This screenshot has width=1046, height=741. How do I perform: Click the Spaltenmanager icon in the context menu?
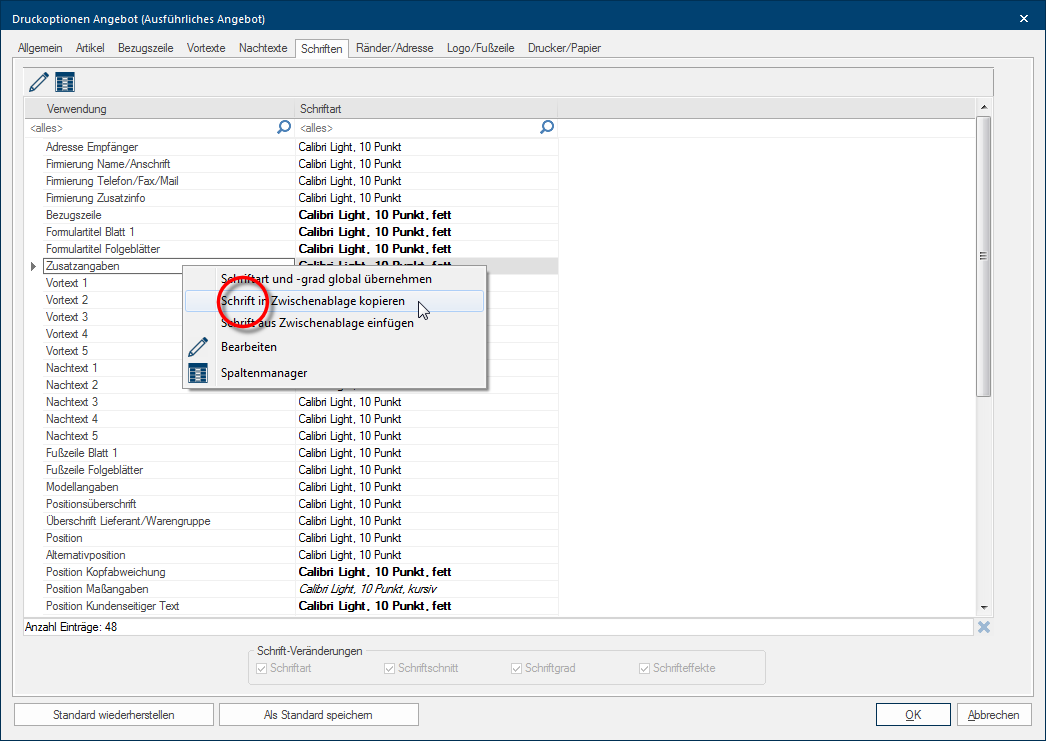[198, 373]
